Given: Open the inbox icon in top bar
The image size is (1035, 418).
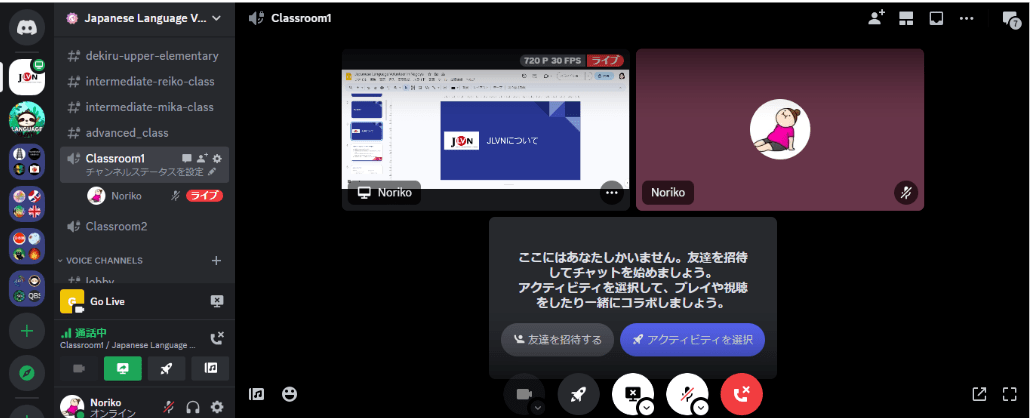Looking at the screenshot, I should click(x=936, y=17).
